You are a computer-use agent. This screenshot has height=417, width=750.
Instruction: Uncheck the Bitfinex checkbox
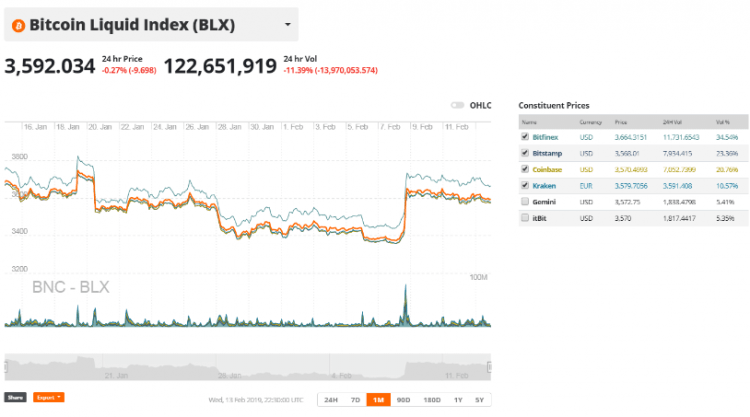click(525, 137)
